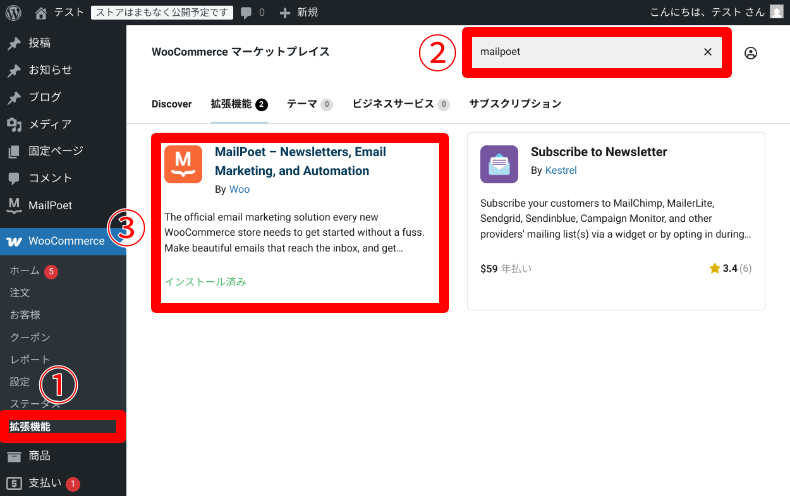This screenshot has height=496, width=790.
Task: Go to 設定 submenu
Action: click(x=20, y=382)
